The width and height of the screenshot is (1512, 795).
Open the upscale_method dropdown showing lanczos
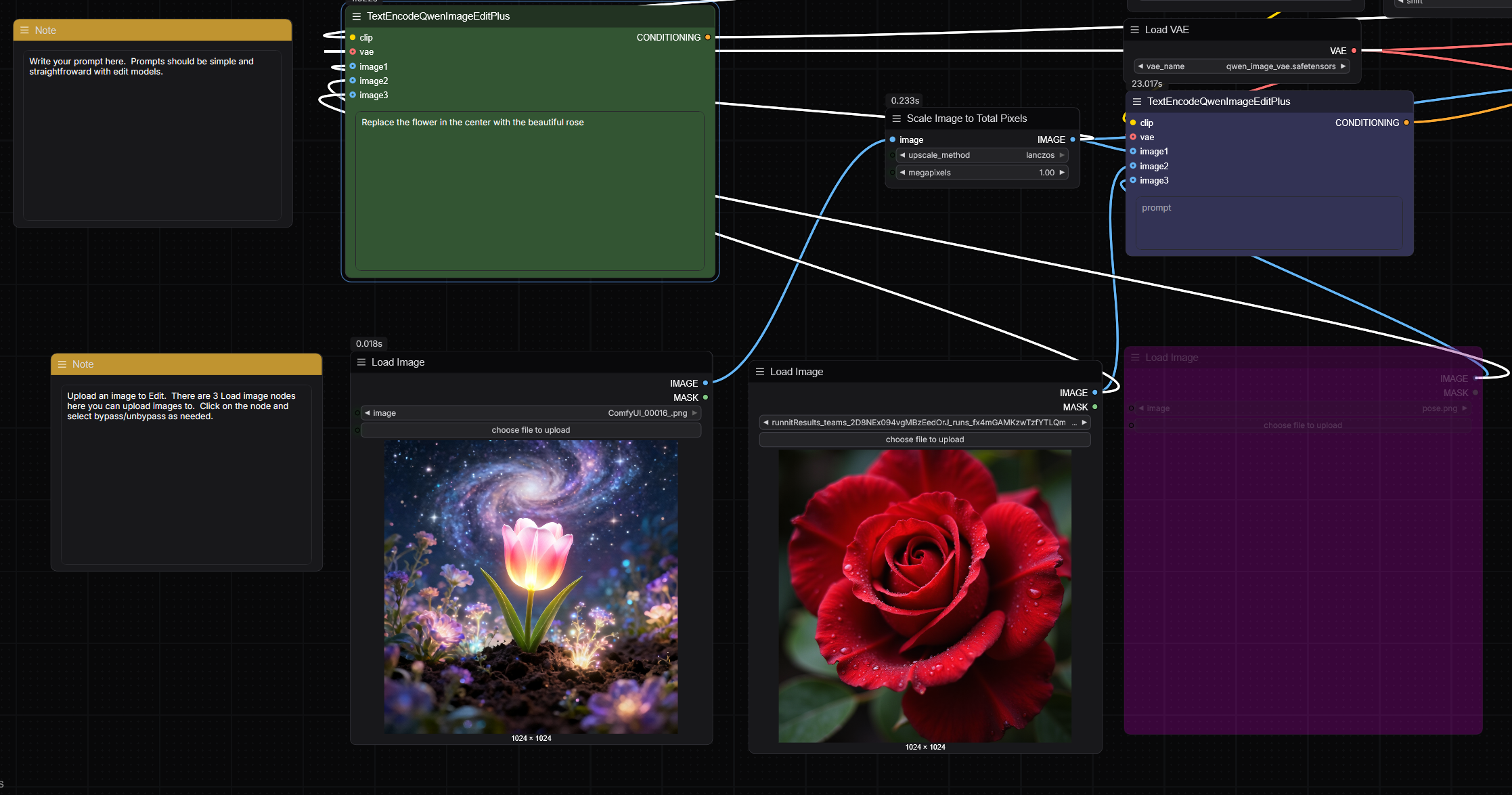pyautogui.click(x=981, y=155)
